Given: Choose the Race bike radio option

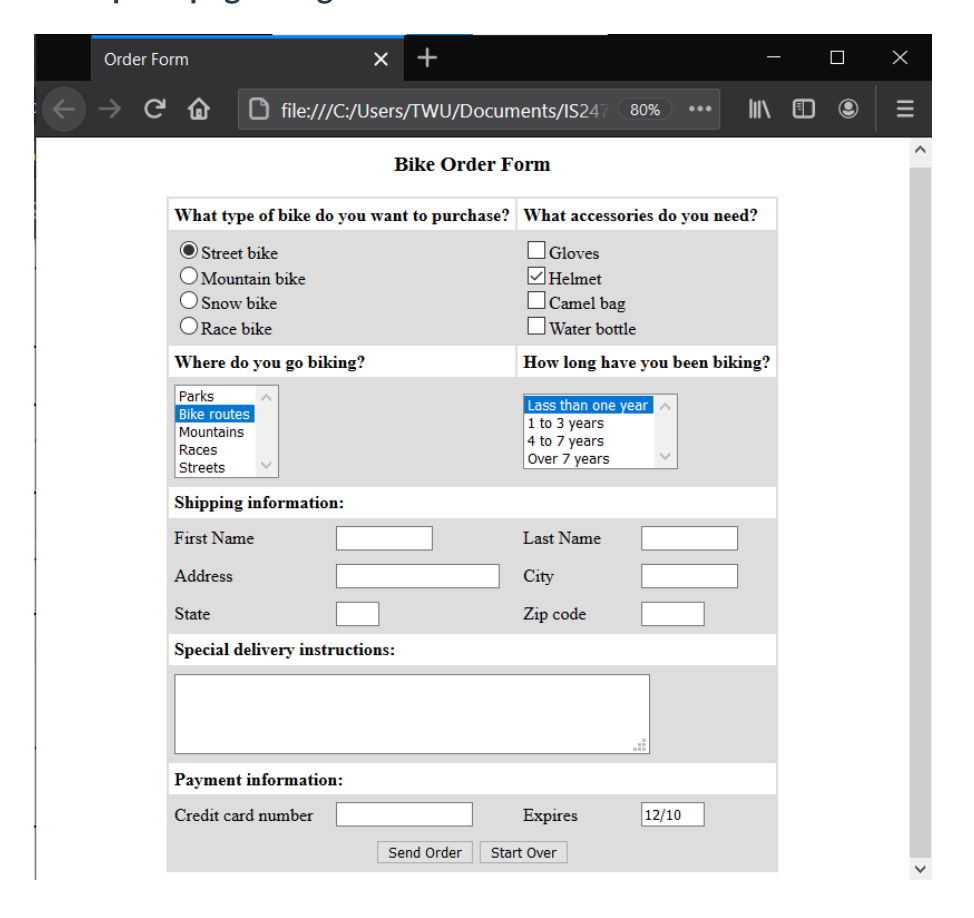Looking at the screenshot, I should tap(189, 326).
